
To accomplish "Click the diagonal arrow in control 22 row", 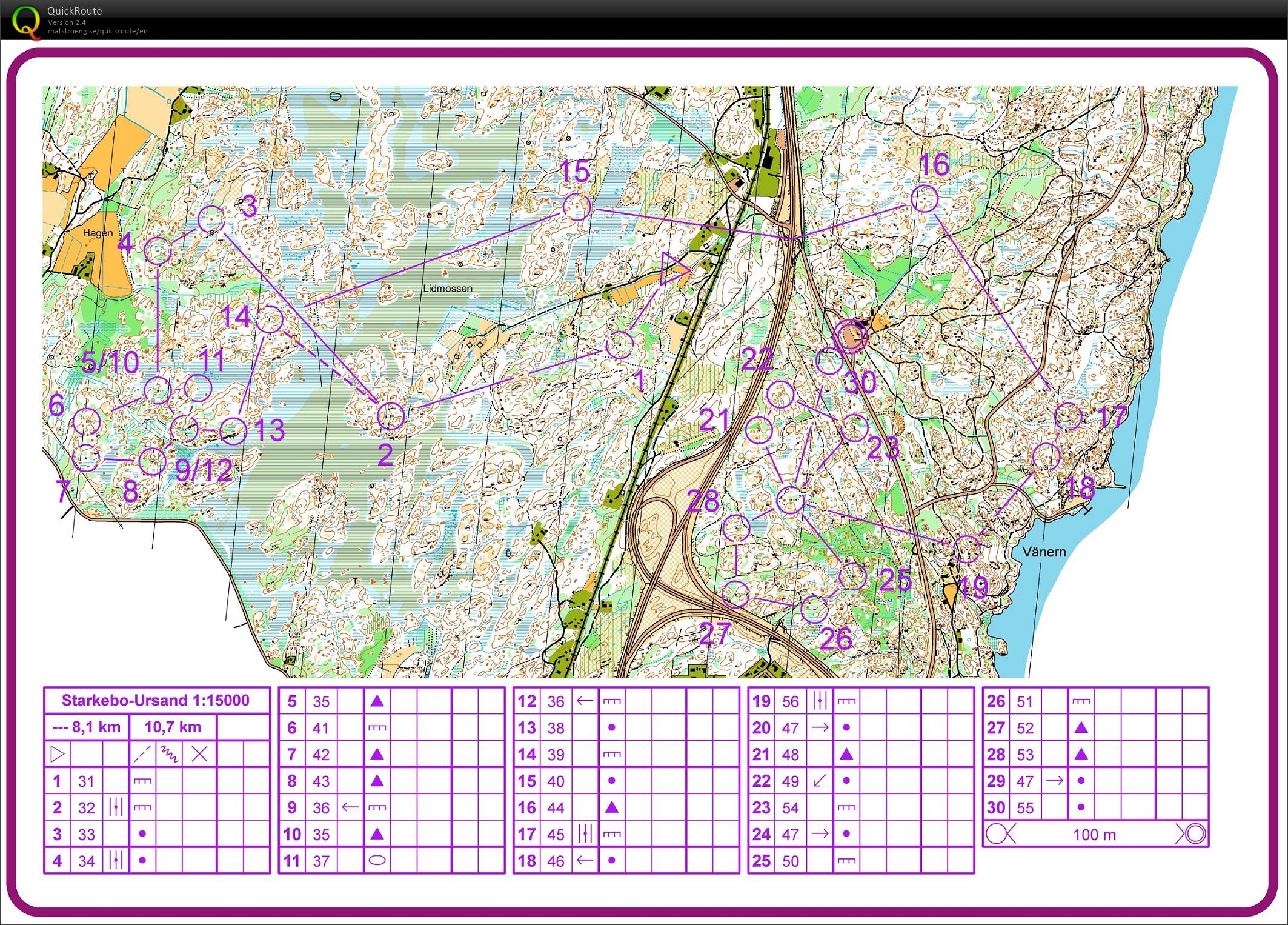I will click(x=819, y=781).
